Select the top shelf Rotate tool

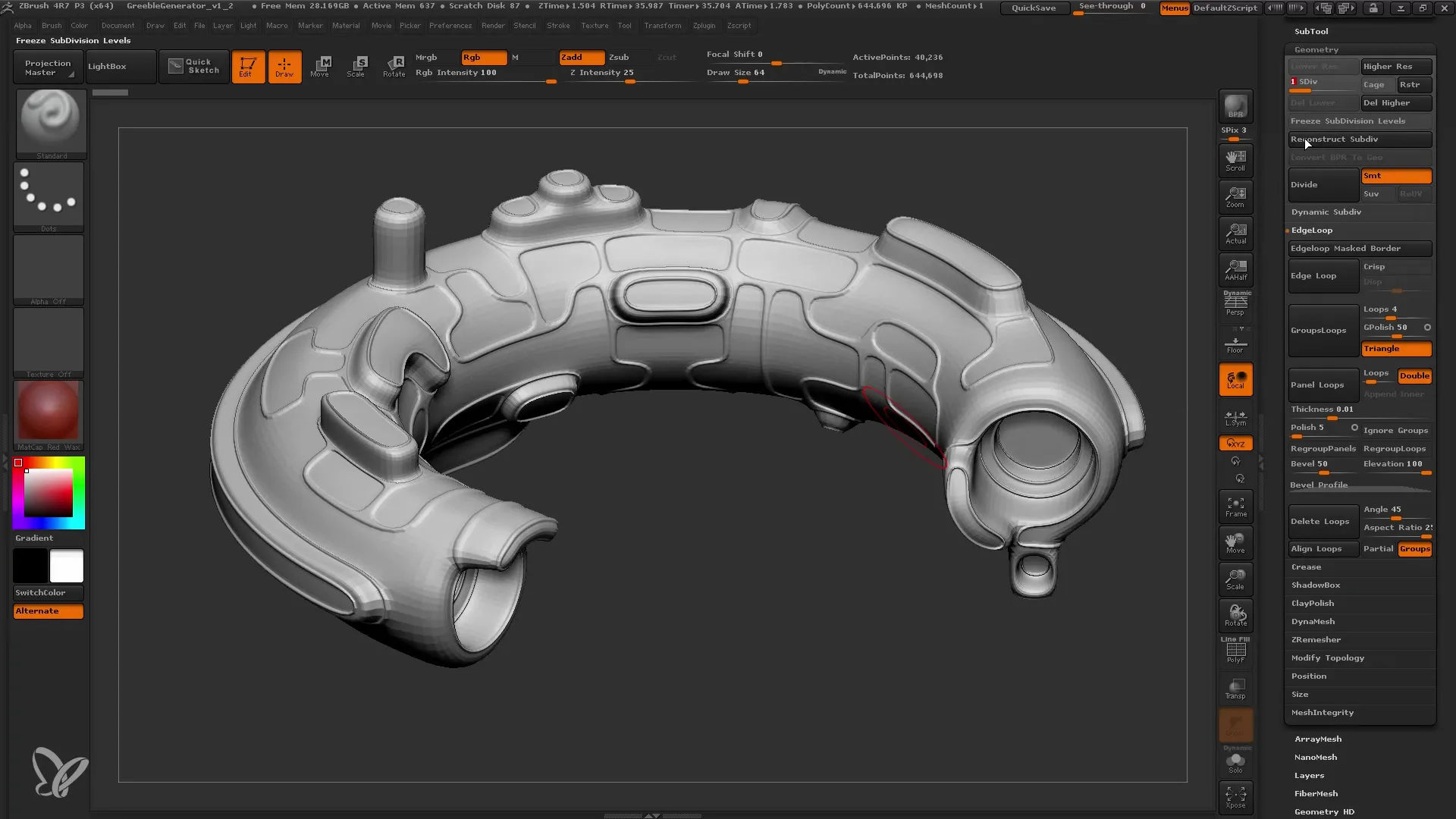[x=394, y=67]
